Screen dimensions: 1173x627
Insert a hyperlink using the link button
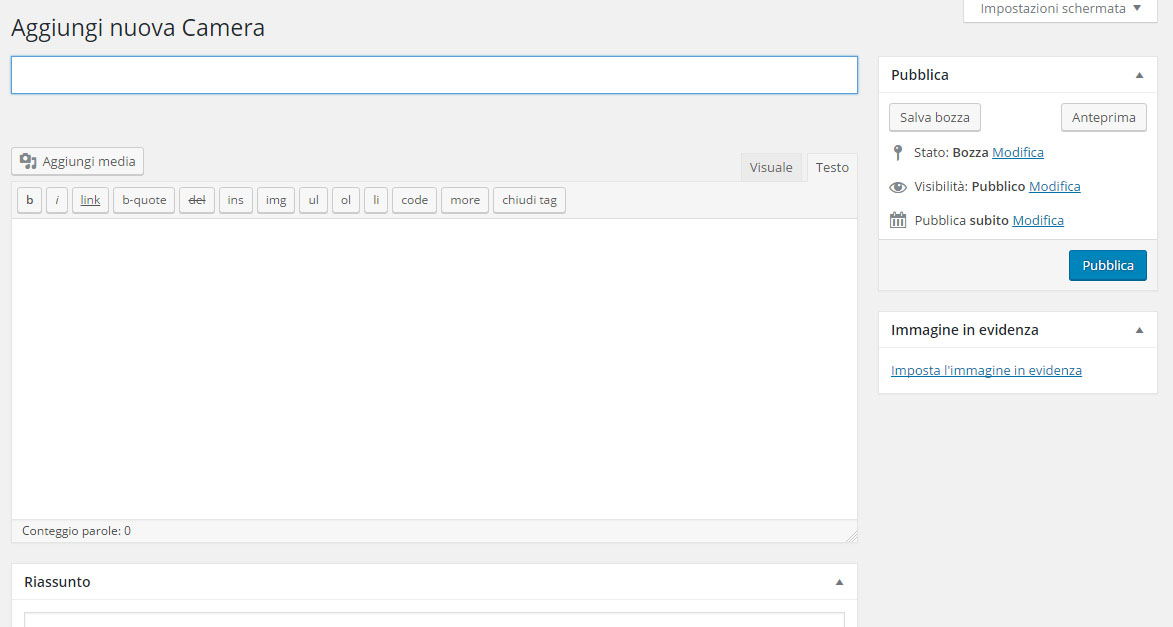pyautogui.click(x=89, y=200)
